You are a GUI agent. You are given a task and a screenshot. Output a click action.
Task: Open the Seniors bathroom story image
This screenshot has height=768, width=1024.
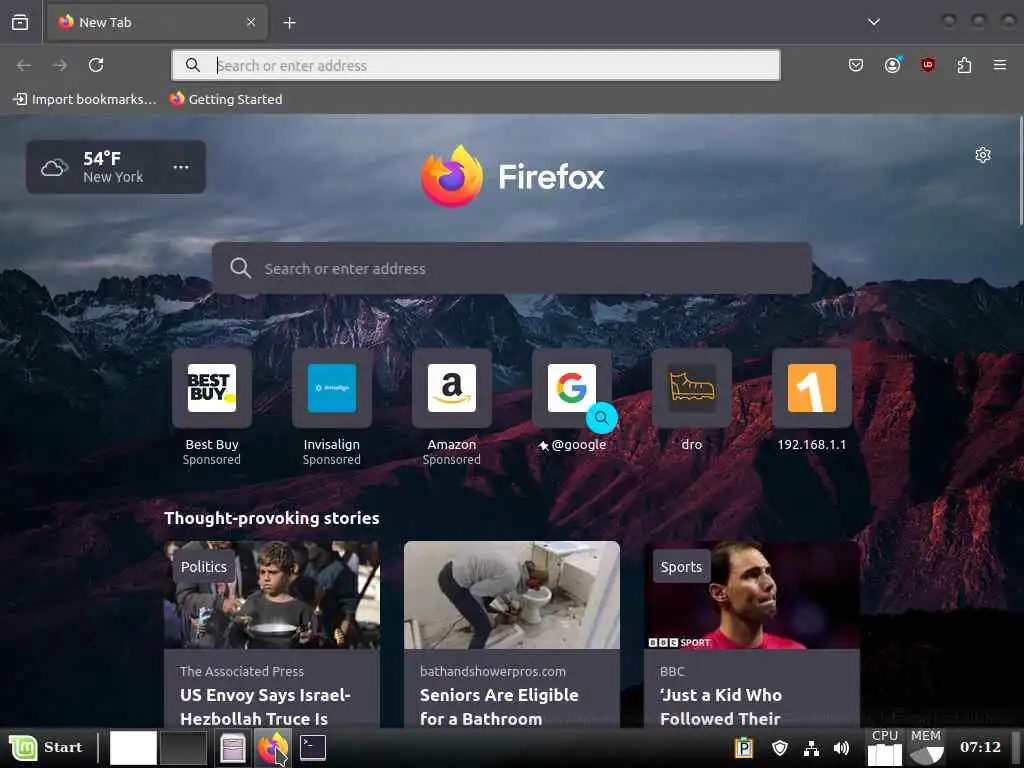click(511, 595)
